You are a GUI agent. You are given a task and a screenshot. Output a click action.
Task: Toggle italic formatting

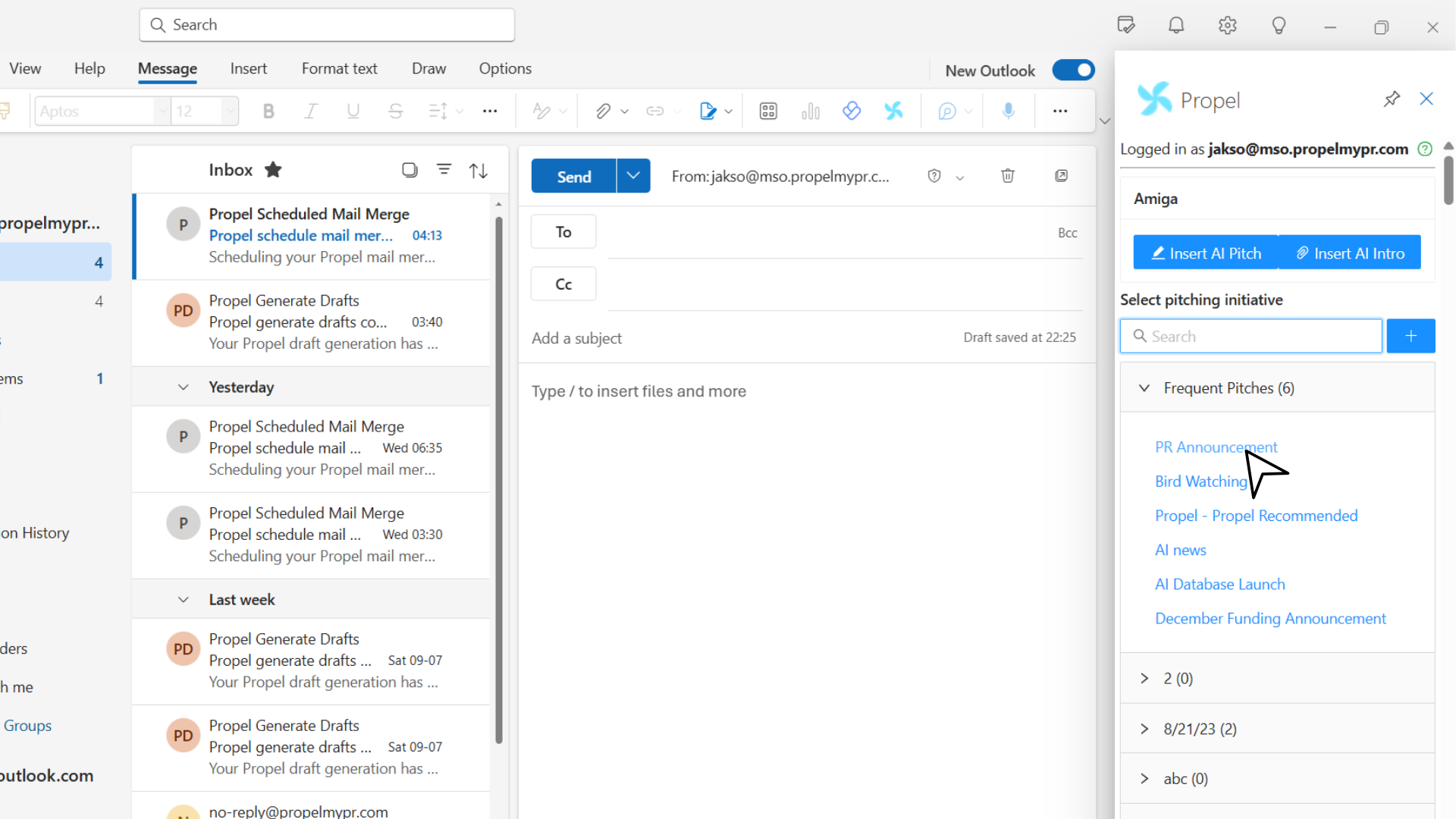pyautogui.click(x=310, y=111)
